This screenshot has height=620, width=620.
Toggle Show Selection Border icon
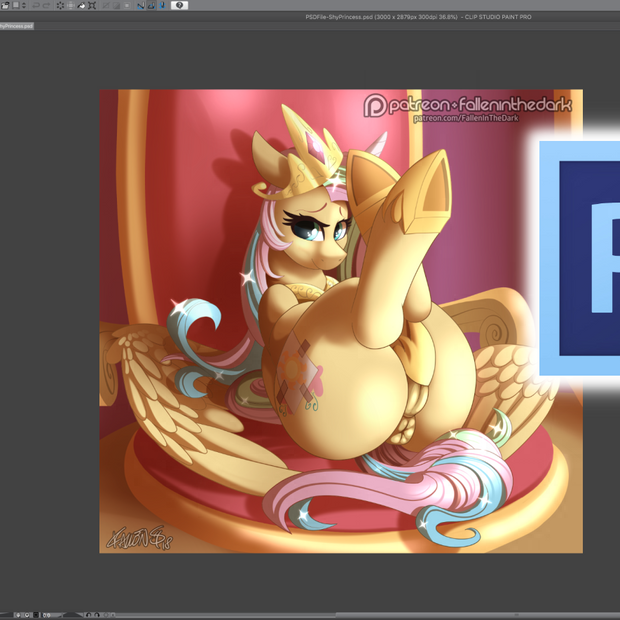[127, 5]
